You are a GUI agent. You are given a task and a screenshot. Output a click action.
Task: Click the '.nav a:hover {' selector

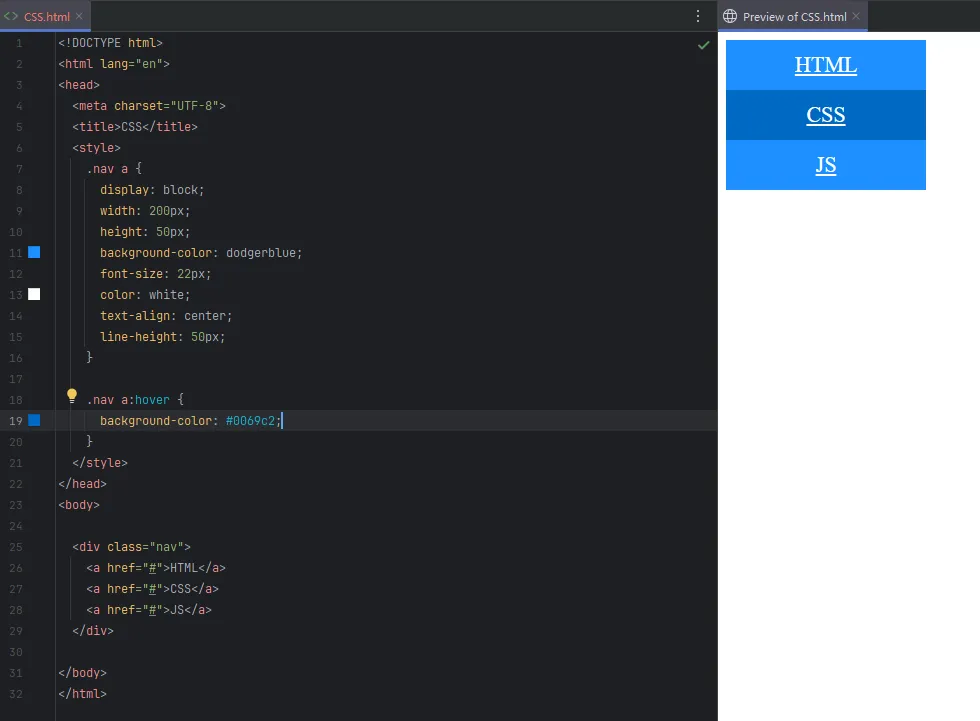pos(135,399)
